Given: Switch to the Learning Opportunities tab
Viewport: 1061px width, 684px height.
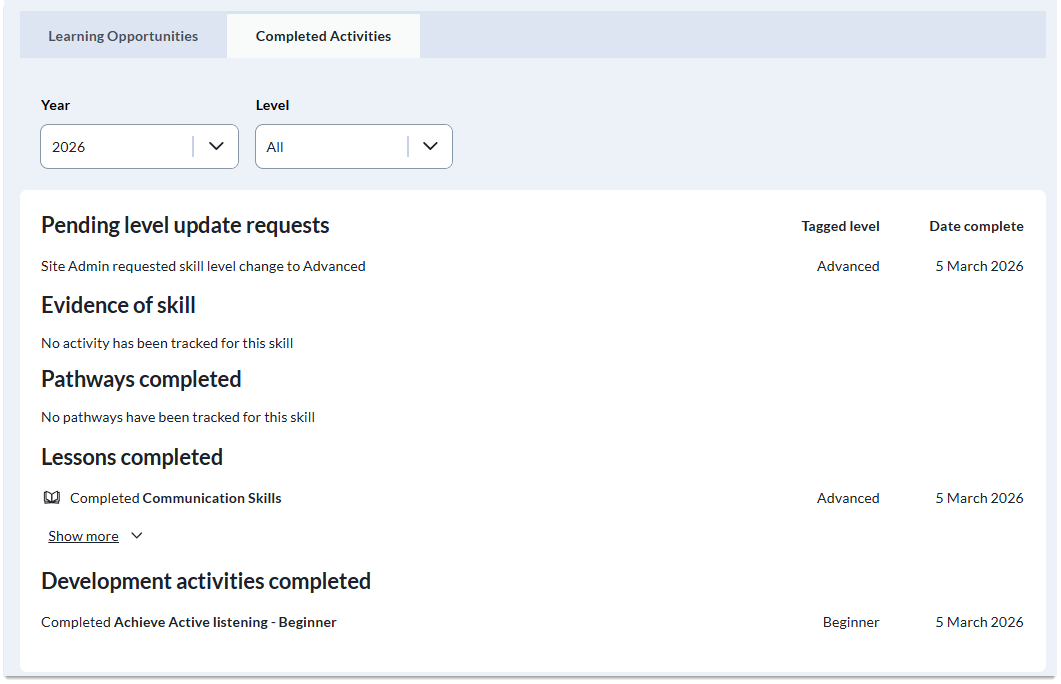Looking at the screenshot, I should (x=123, y=36).
